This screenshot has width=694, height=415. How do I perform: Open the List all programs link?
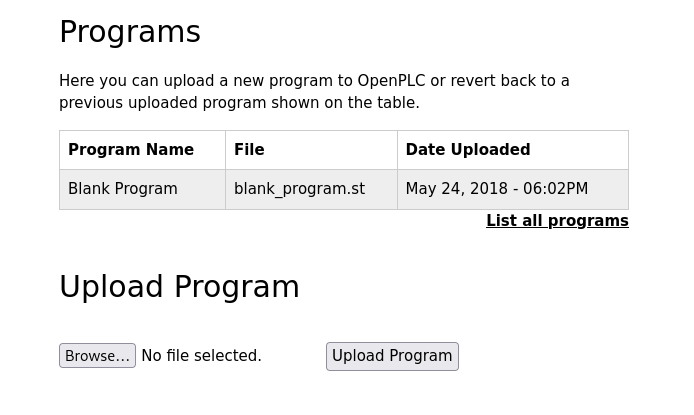[557, 220]
